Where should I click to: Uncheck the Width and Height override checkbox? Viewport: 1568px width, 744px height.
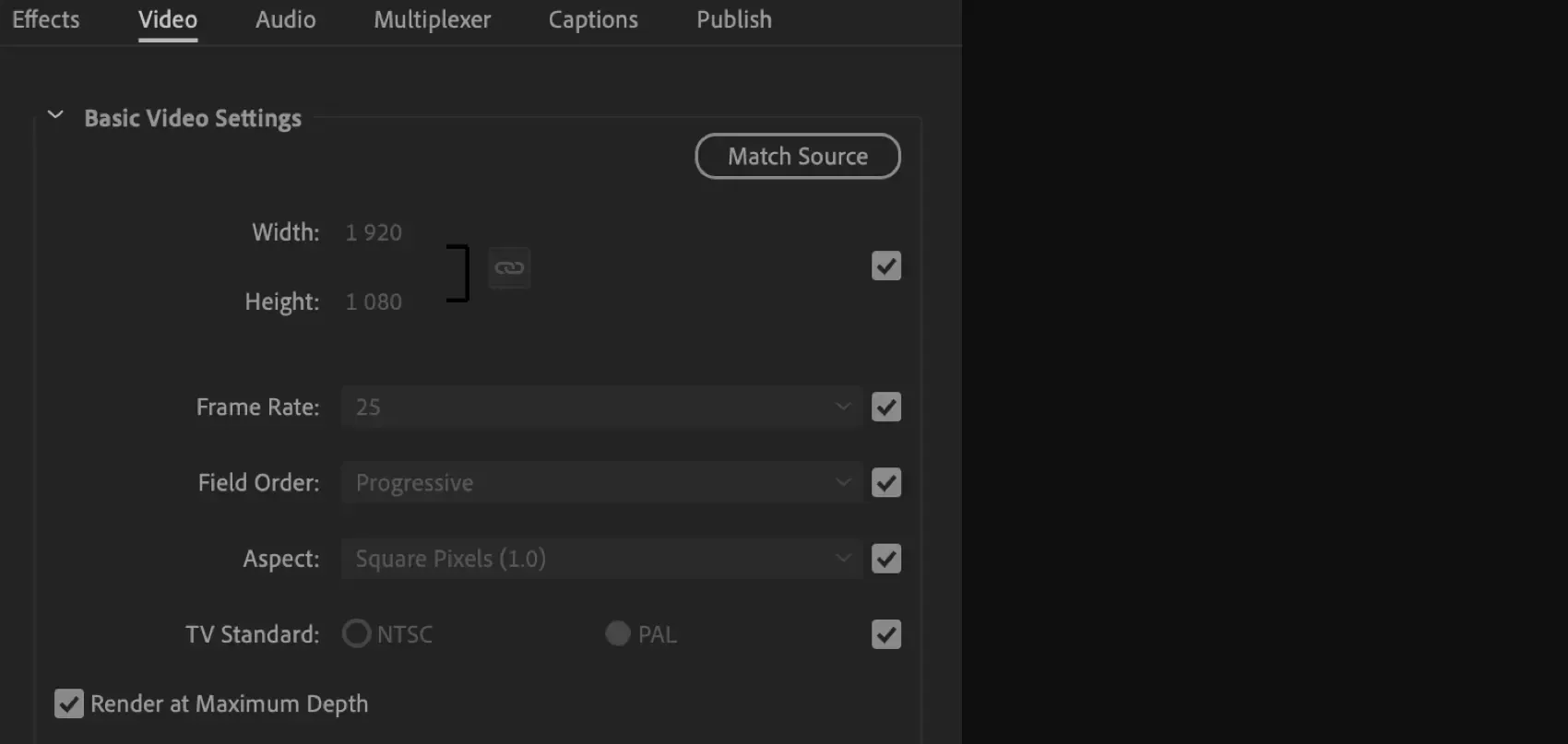(x=885, y=266)
